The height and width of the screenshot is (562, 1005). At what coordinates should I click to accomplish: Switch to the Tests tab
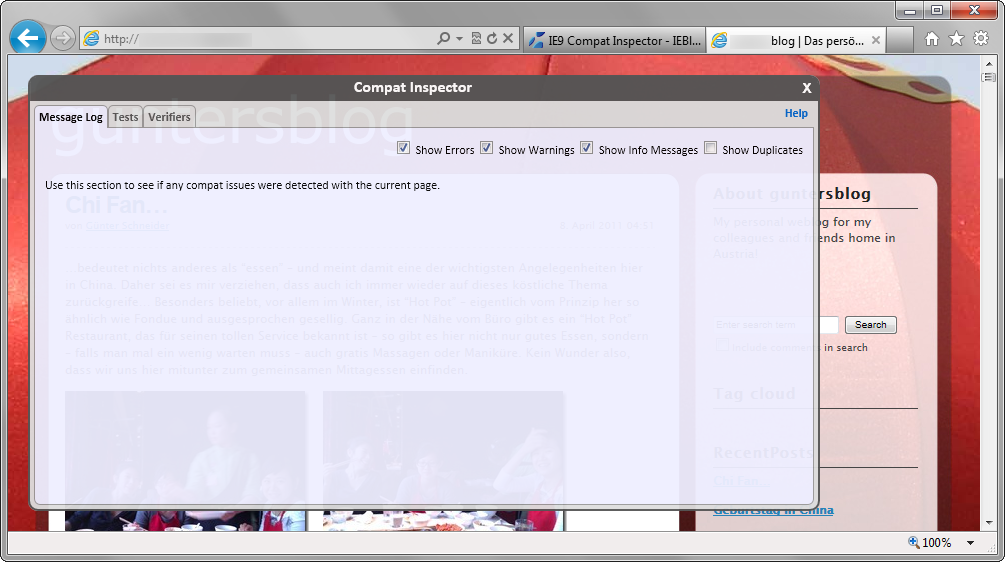click(x=125, y=117)
